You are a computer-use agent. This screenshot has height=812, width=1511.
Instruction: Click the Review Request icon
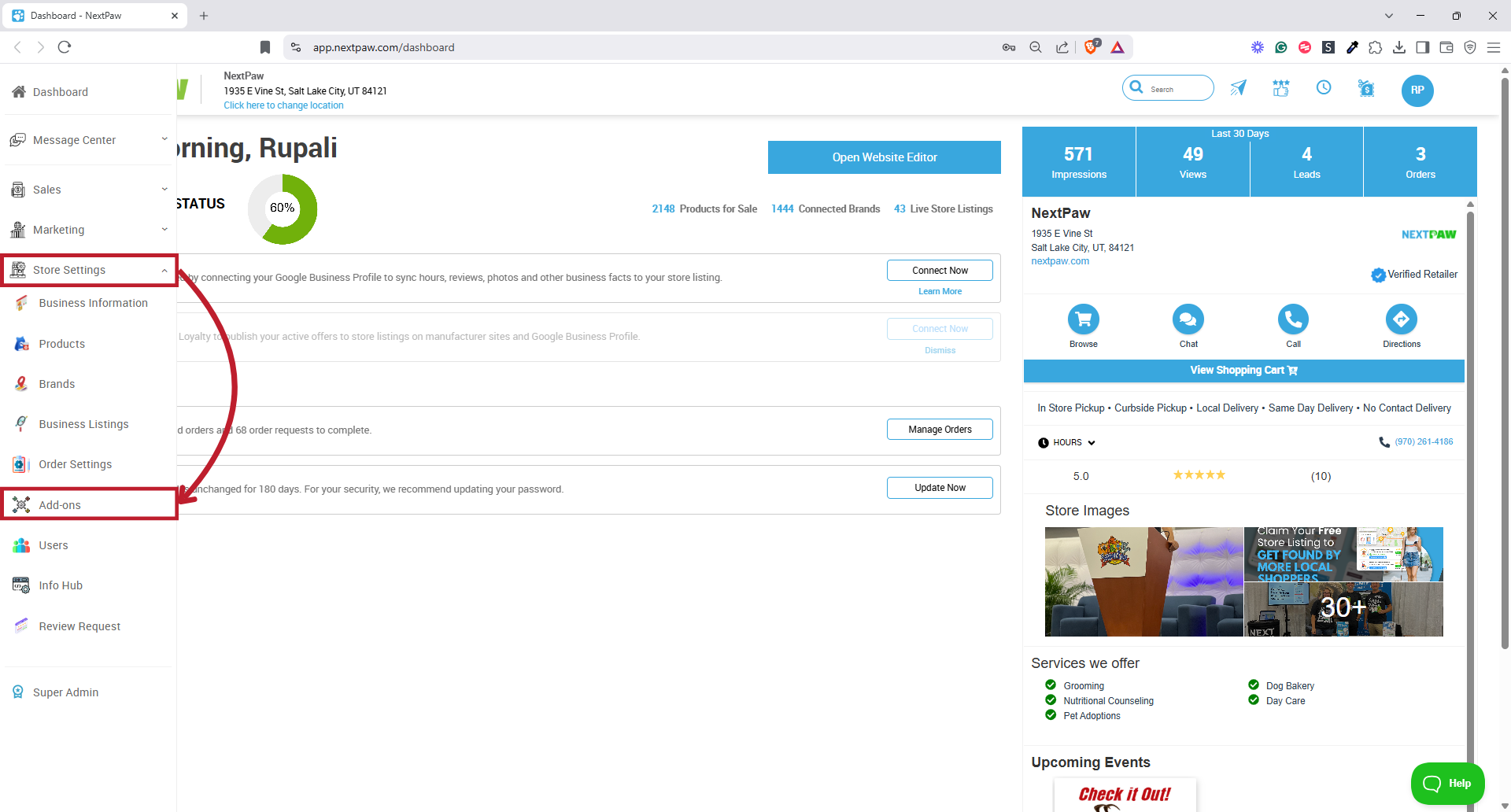coord(21,626)
